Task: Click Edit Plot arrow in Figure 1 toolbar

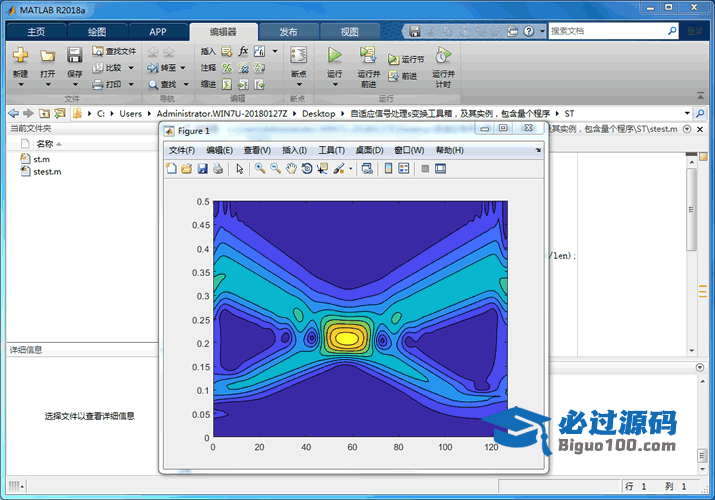Action: [240, 169]
